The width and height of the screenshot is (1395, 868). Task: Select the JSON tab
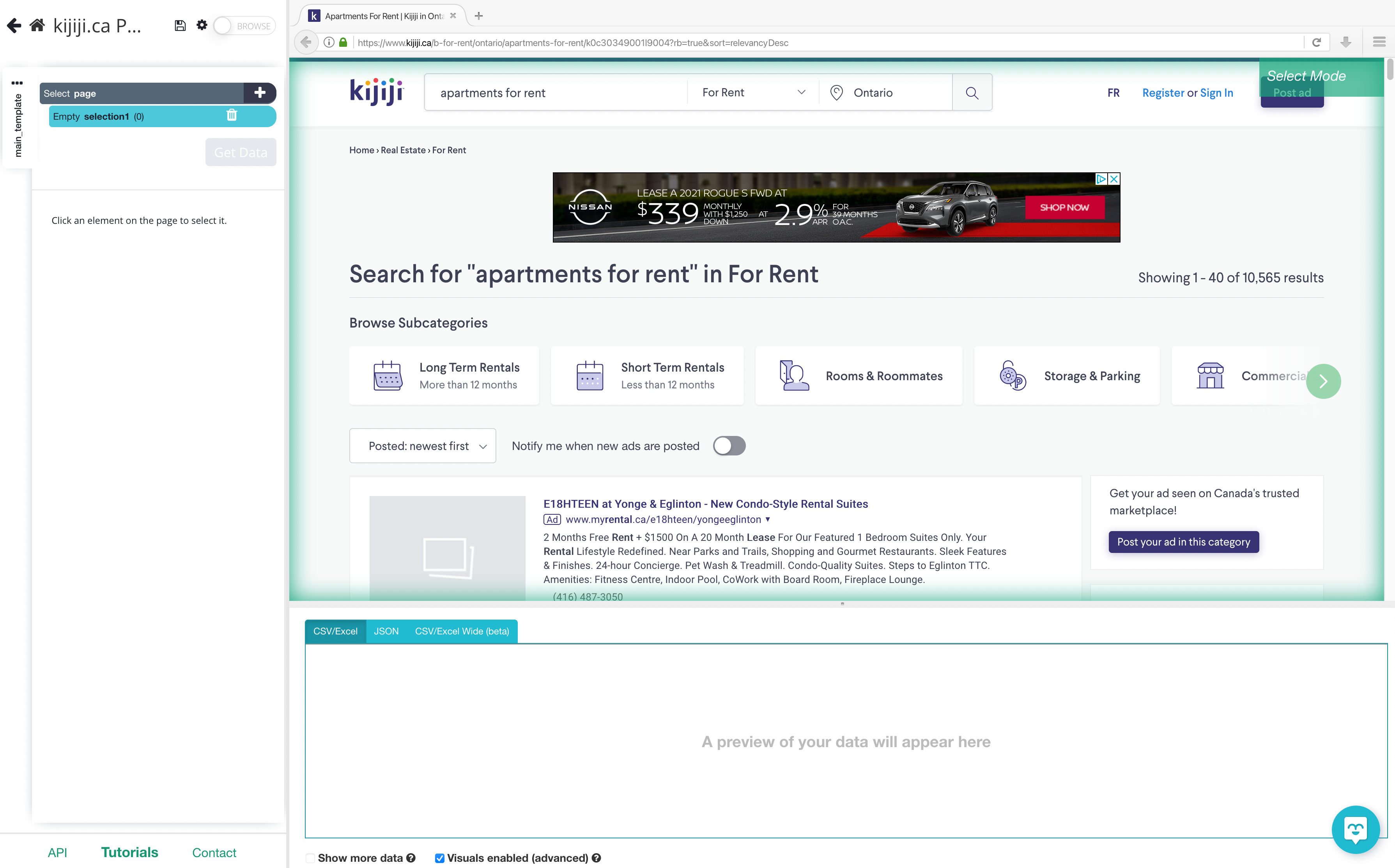[386, 631]
